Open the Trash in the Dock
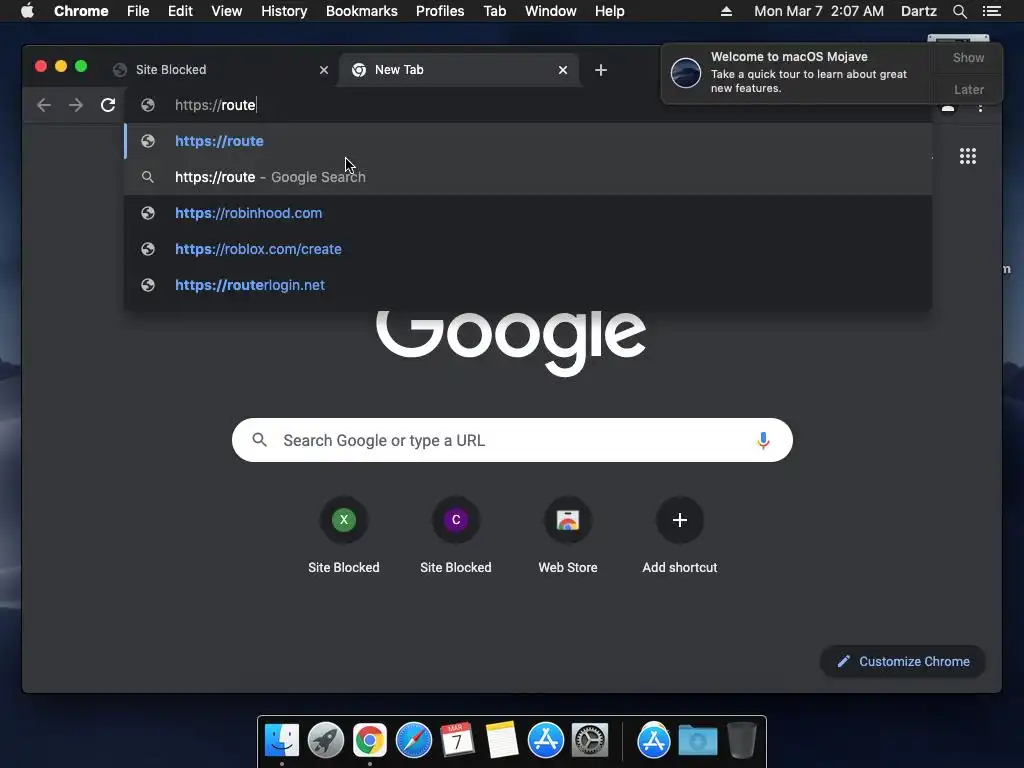Viewport: 1024px width, 768px height. tap(742, 741)
